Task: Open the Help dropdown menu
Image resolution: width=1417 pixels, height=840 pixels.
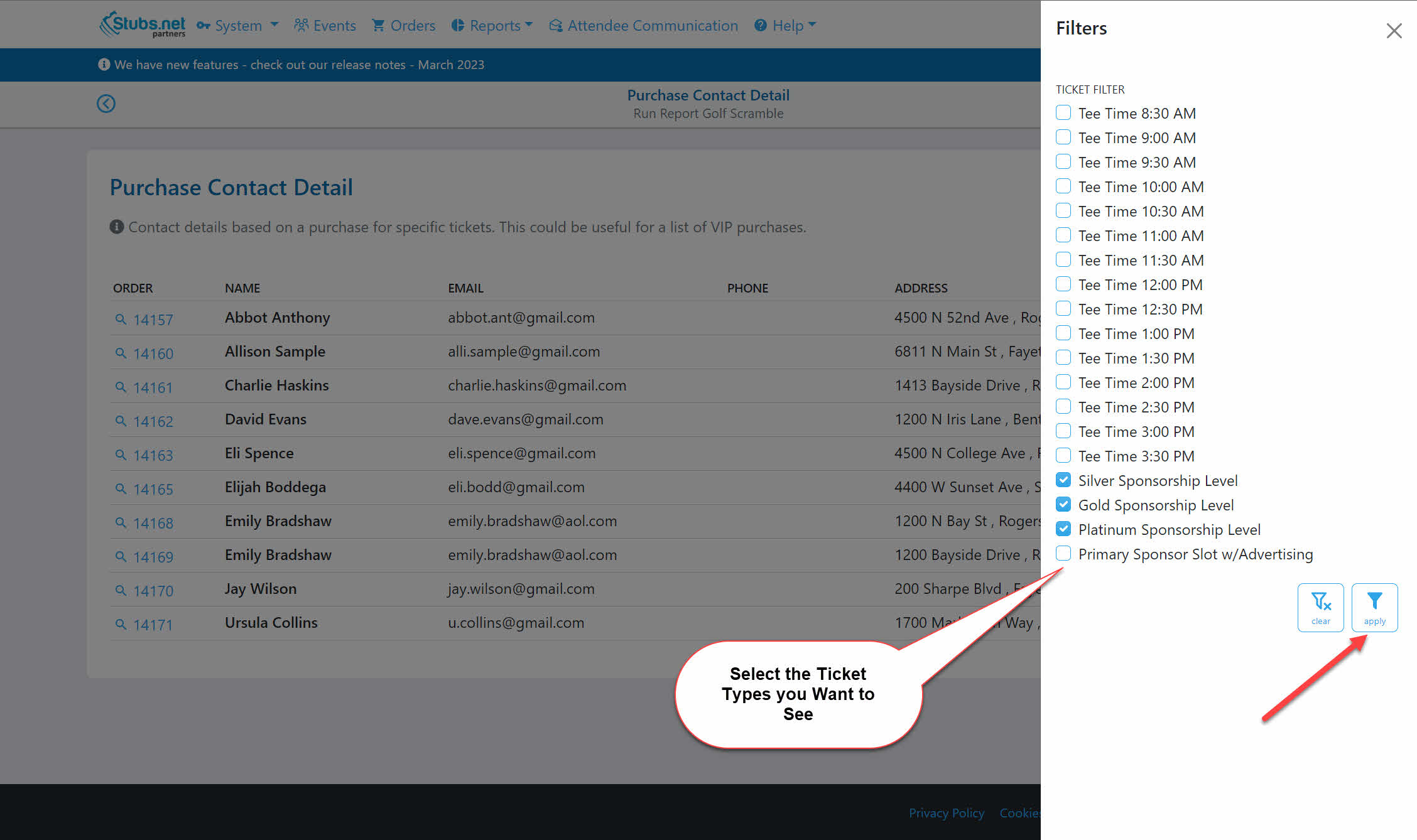Action: click(x=785, y=25)
